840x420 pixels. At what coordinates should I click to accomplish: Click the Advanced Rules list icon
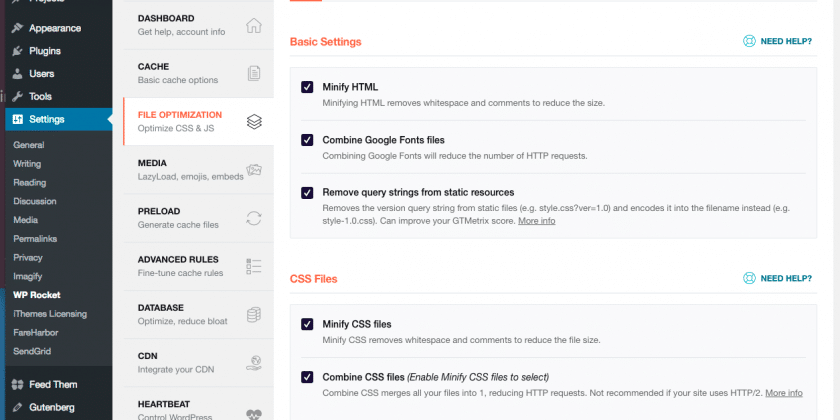pyautogui.click(x=254, y=266)
